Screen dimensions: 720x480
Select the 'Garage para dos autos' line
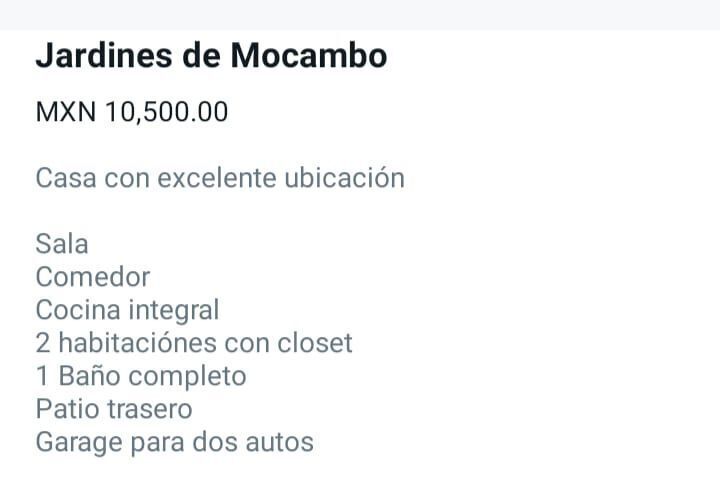[174, 443]
